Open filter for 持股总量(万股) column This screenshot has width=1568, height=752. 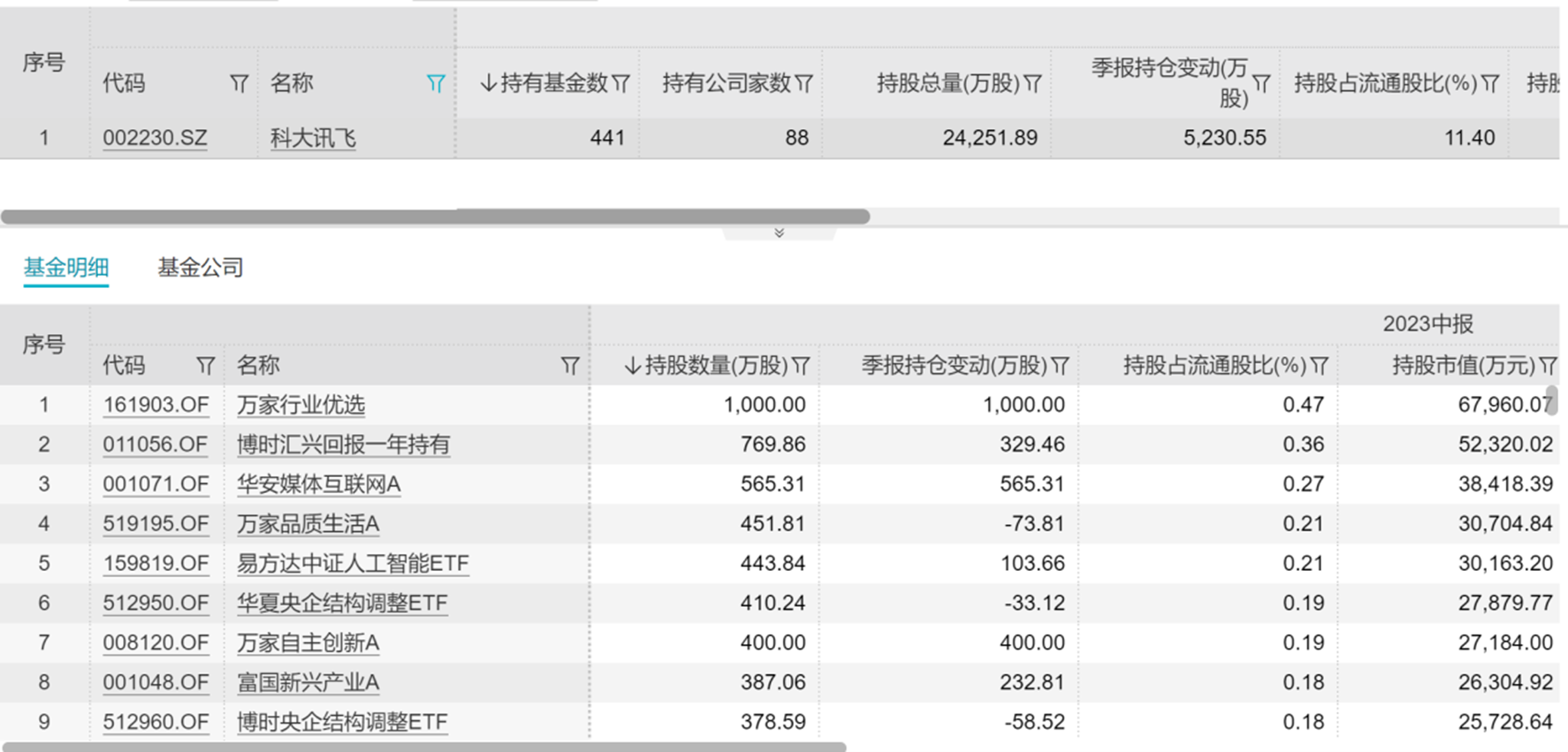(x=1032, y=84)
